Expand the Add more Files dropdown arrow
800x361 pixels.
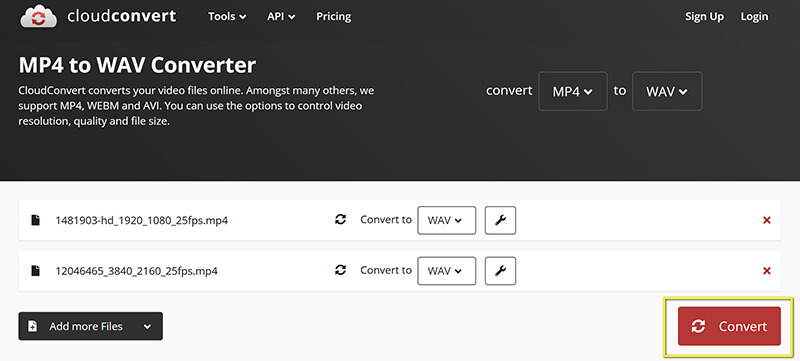point(147,326)
